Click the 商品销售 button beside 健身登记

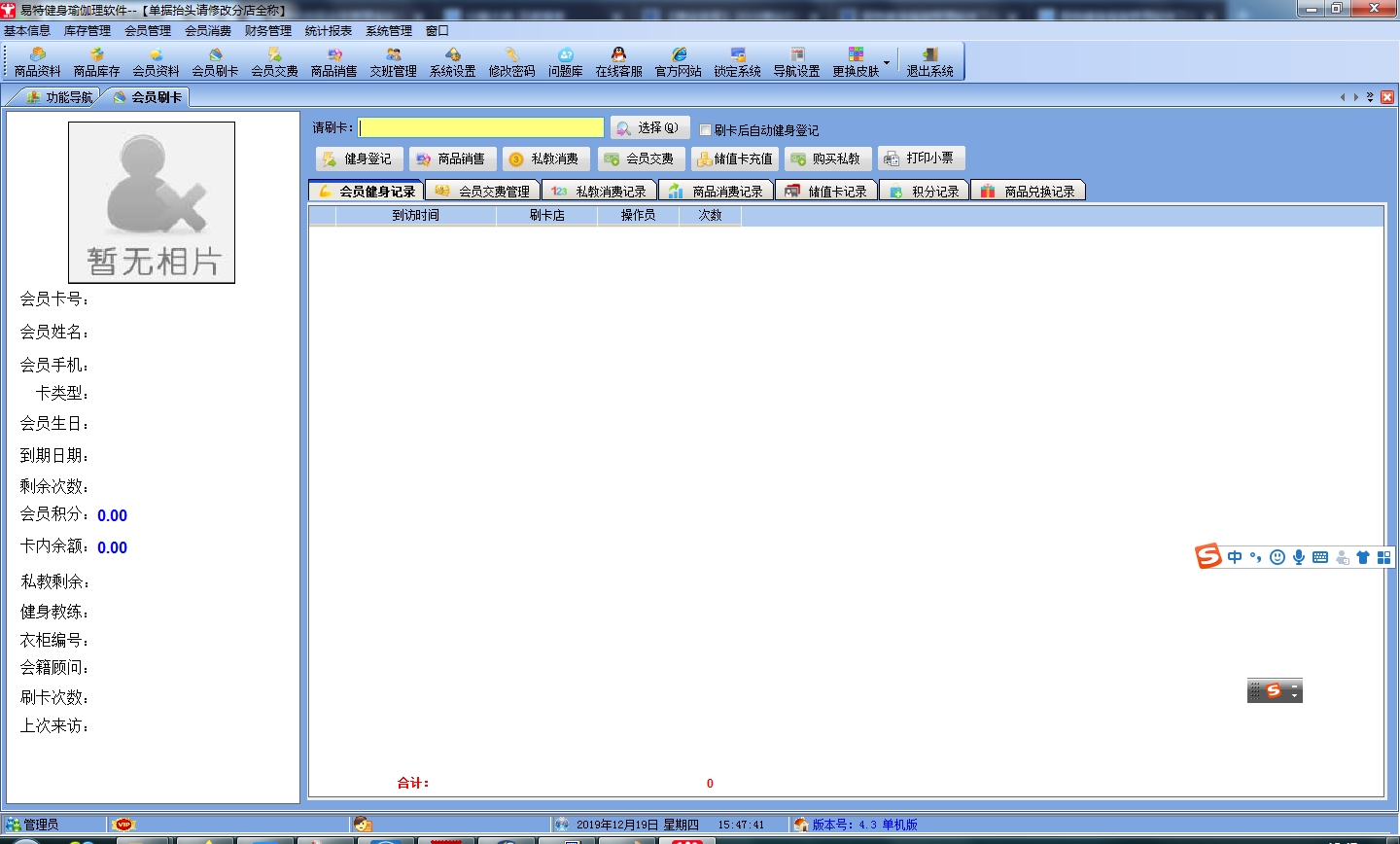coord(451,158)
